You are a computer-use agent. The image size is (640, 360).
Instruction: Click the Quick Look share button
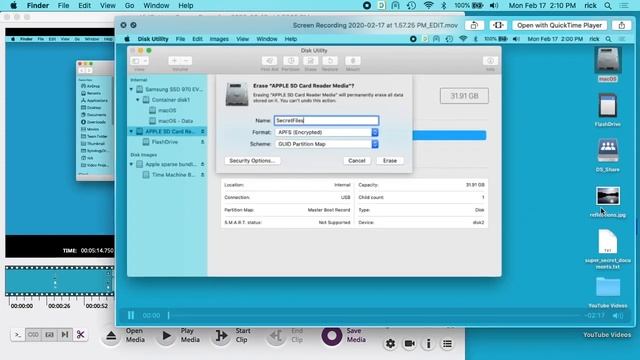[x=622, y=25]
